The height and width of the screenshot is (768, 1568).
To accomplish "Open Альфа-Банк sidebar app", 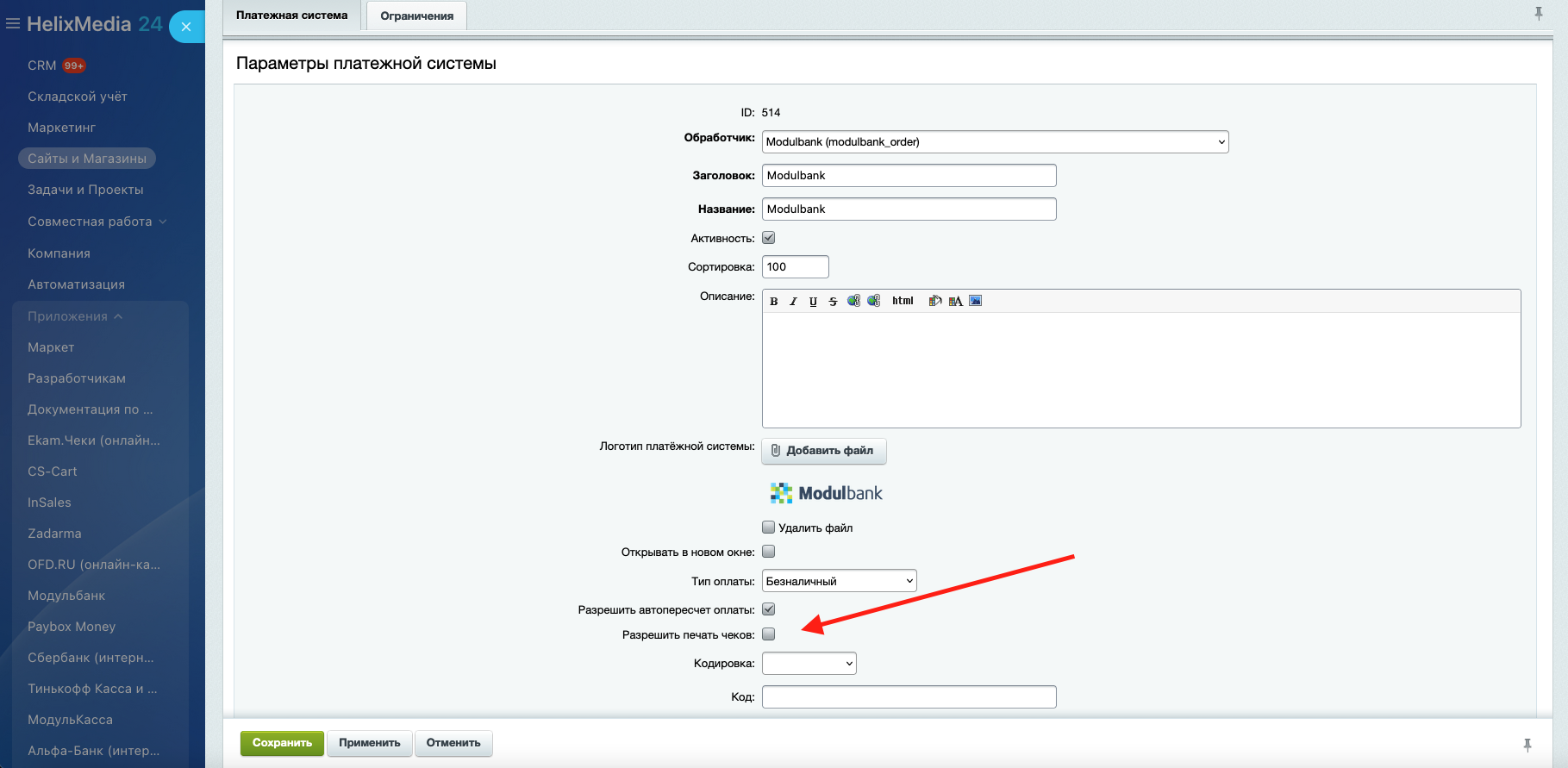I will 94,751.
